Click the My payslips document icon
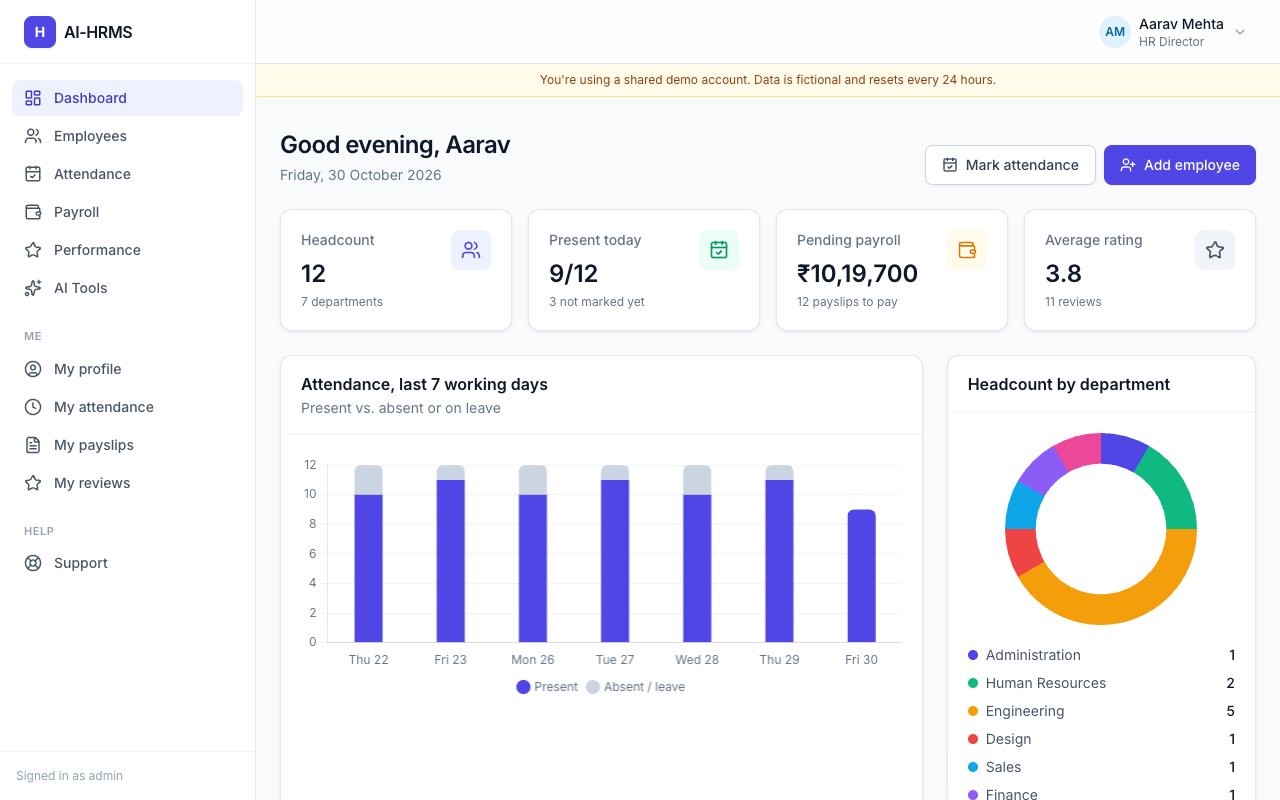The width and height of the screenshot is (1280, 800). 33,445
